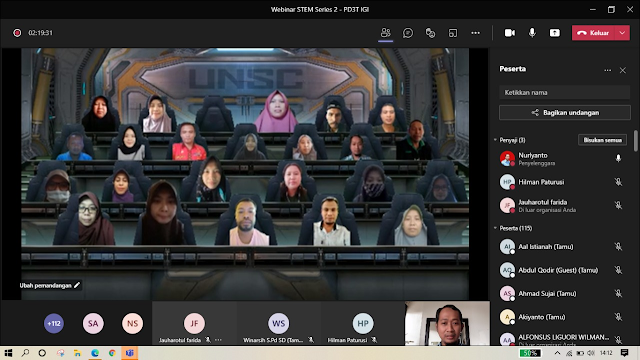Open the dropdown arrow beside Keluar
The height and width of the screenshot is (360, 640).
pyautogui.click(x=622, y=33)
